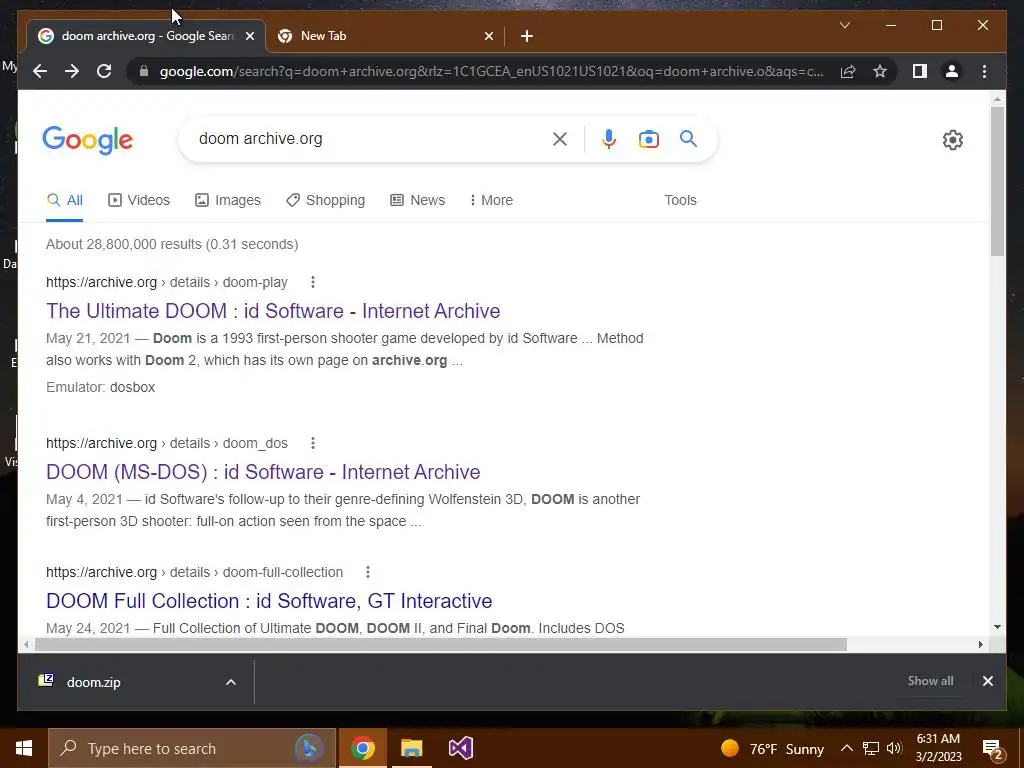1024x768 pixels.
Task: Open Visual Studio from the taskbar
Action: (x=460, y=748)
